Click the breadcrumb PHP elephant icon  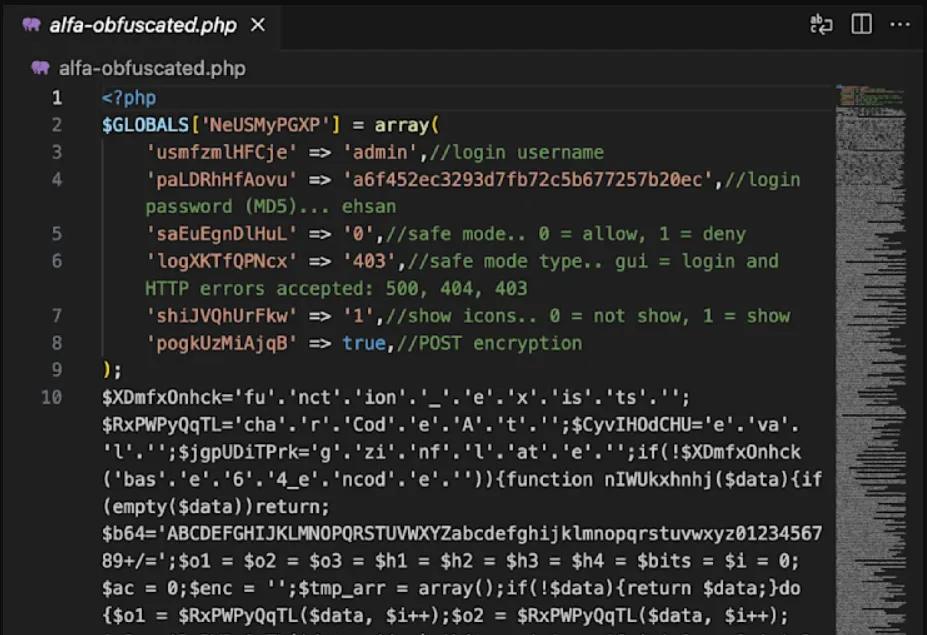pyautogui.click(x=40, y=67)
